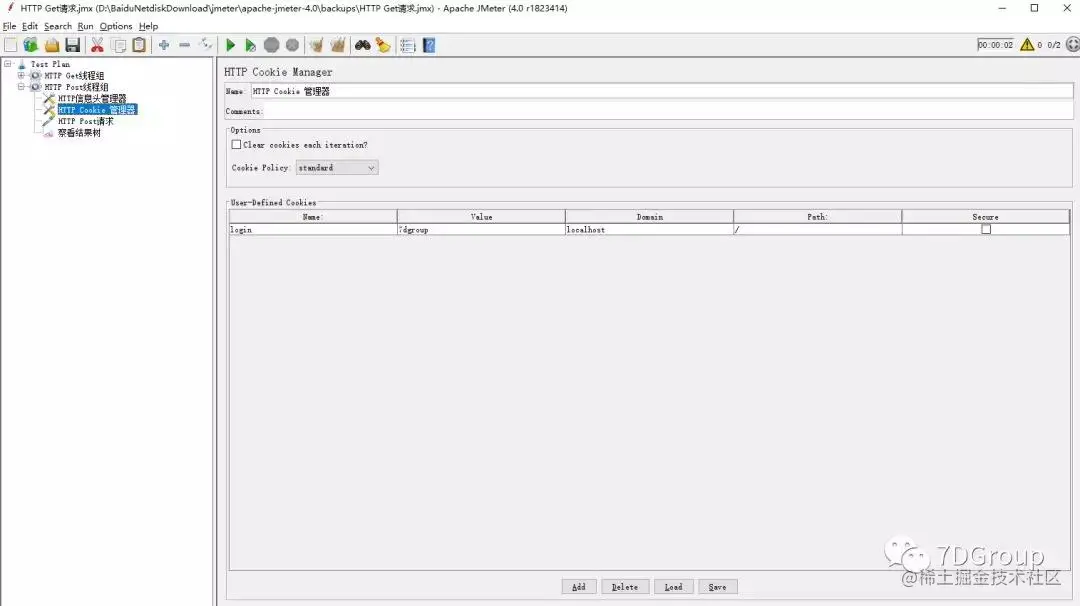This screenshot has width=1080, height=606.
Task: Expand the HTTP Get线程组 node
Action: tap(21, 76)
